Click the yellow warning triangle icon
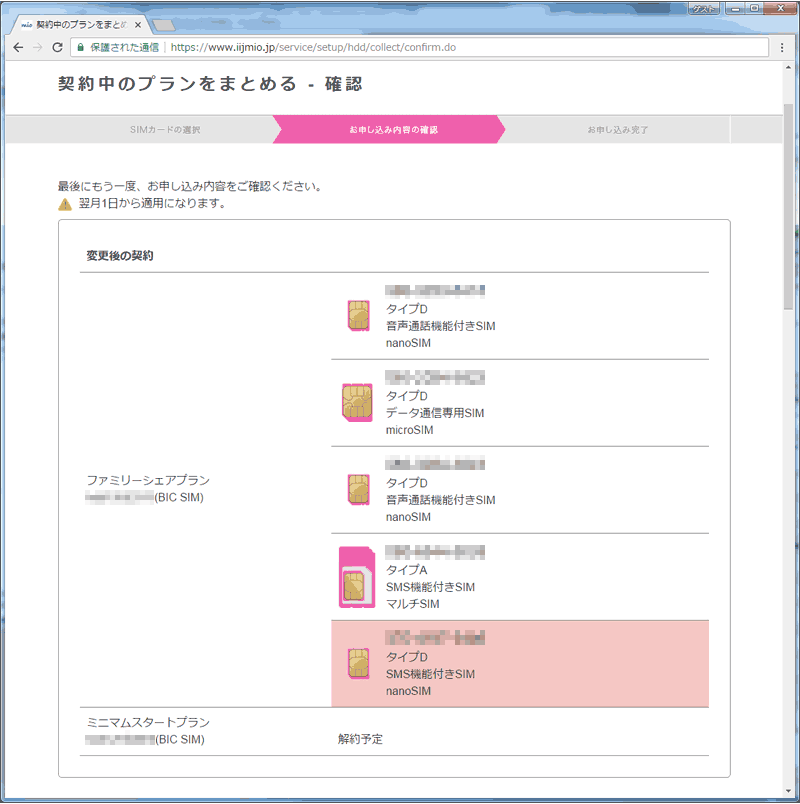 (65, 204)
